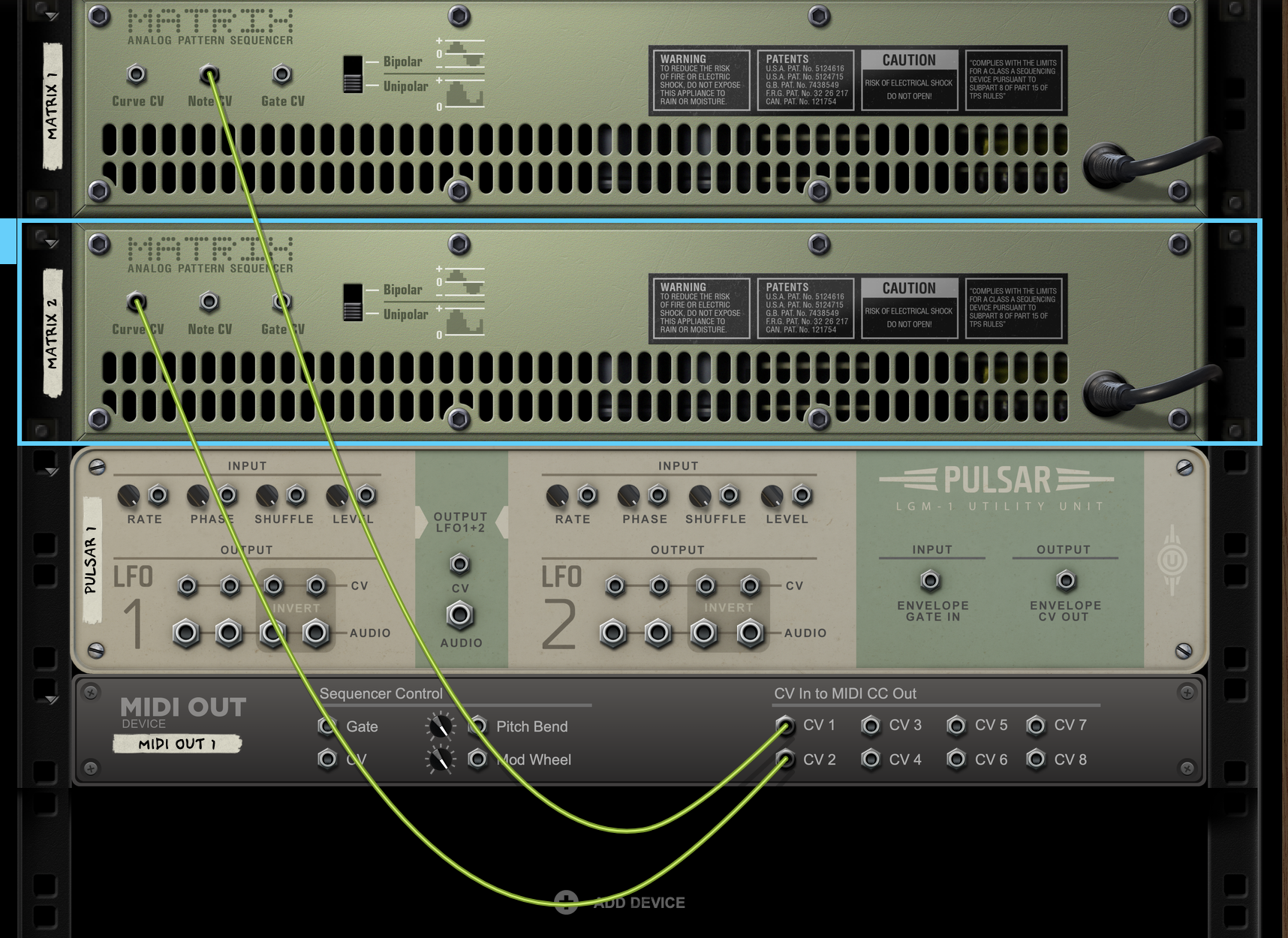Click the CV 8 input jack
This screenshot has width=1288, height=938.
coord(1036,759)
